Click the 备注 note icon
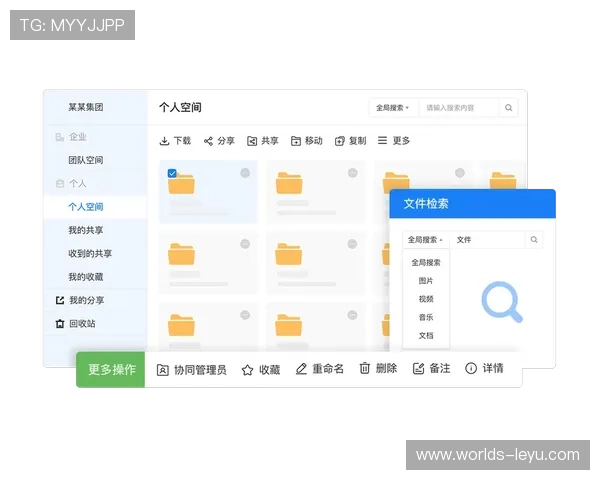 [x=418, y=369]
